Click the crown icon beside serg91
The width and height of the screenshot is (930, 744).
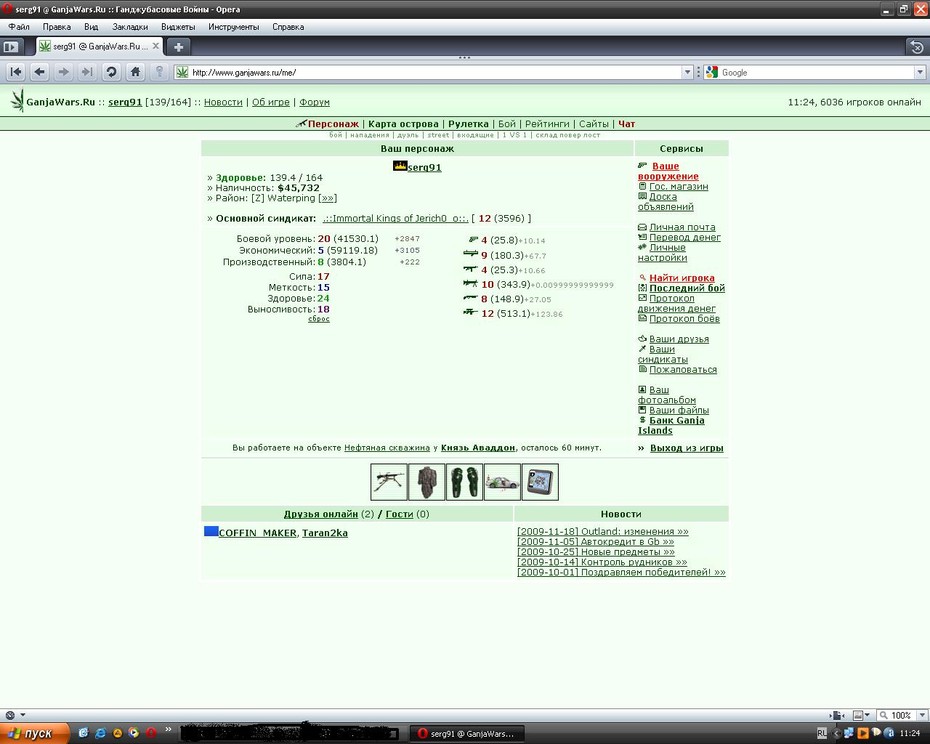400,166
